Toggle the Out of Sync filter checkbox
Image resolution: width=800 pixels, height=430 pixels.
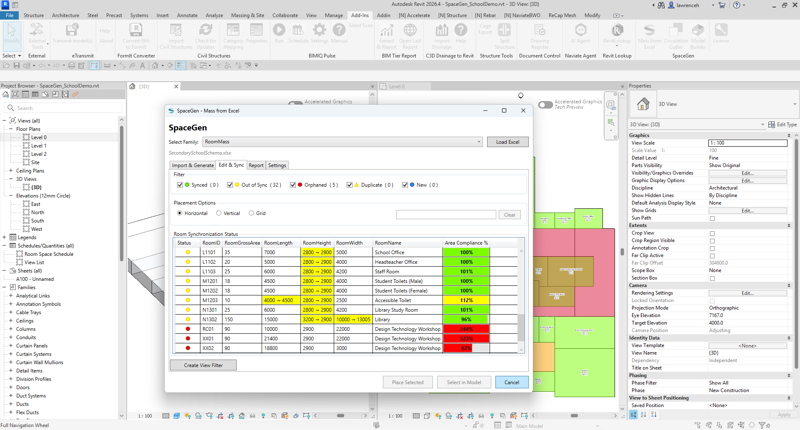230,185
